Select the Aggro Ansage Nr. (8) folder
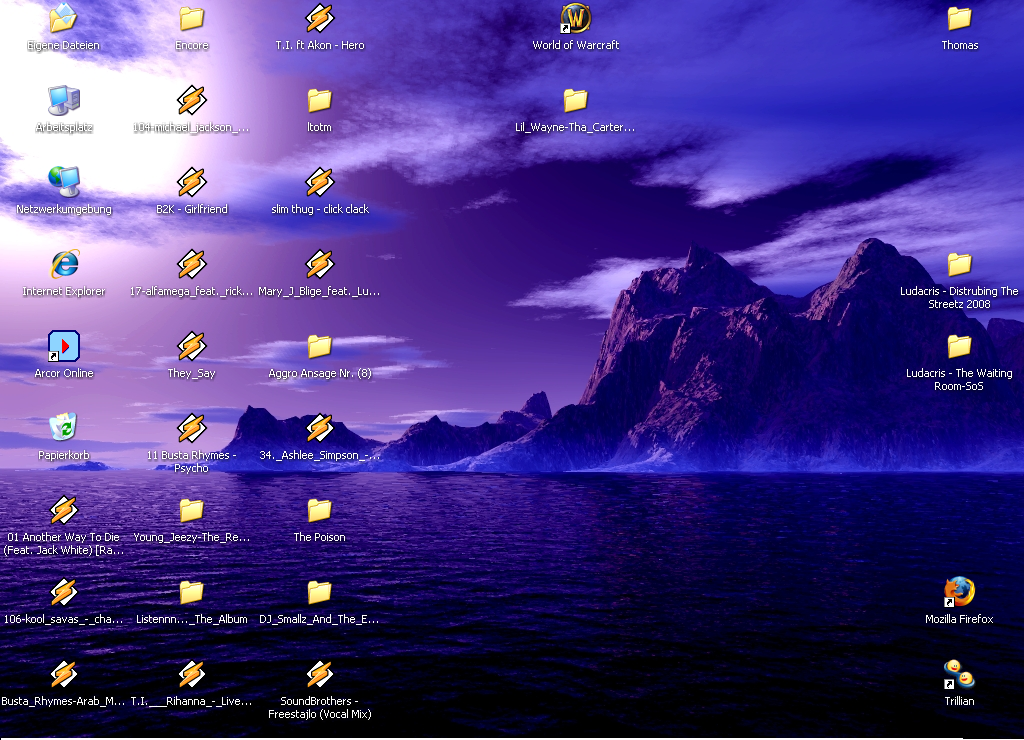The height and width of the screenshot is (740, 1024). point(320,347)
